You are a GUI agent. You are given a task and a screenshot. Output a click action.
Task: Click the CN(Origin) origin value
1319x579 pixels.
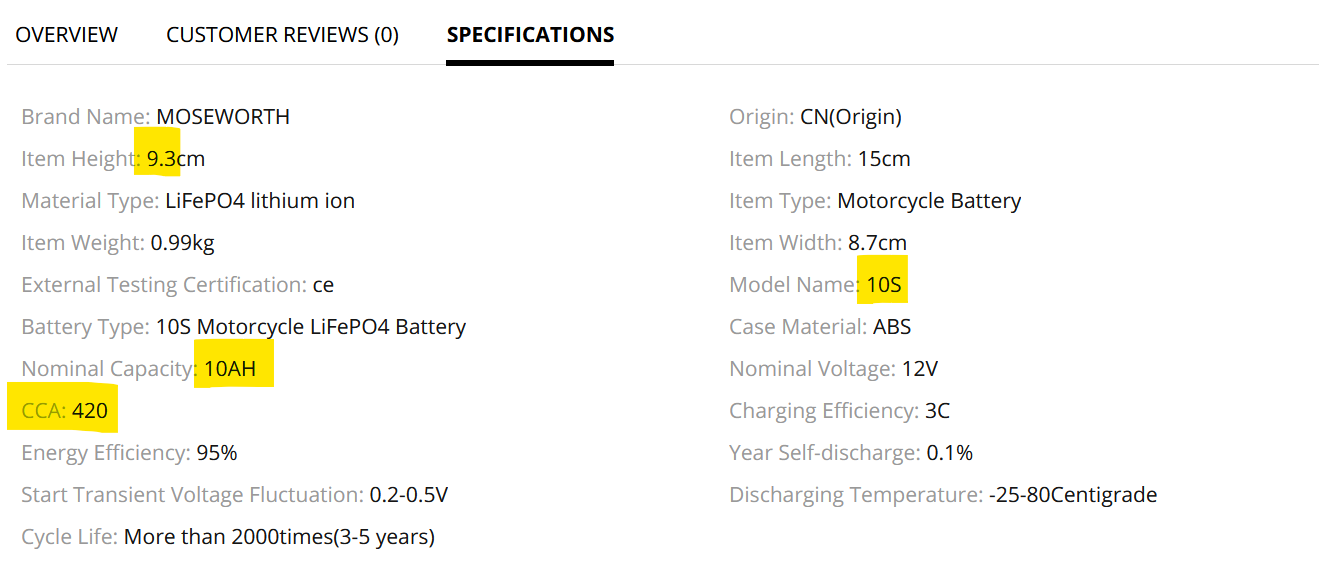point(851,117)
